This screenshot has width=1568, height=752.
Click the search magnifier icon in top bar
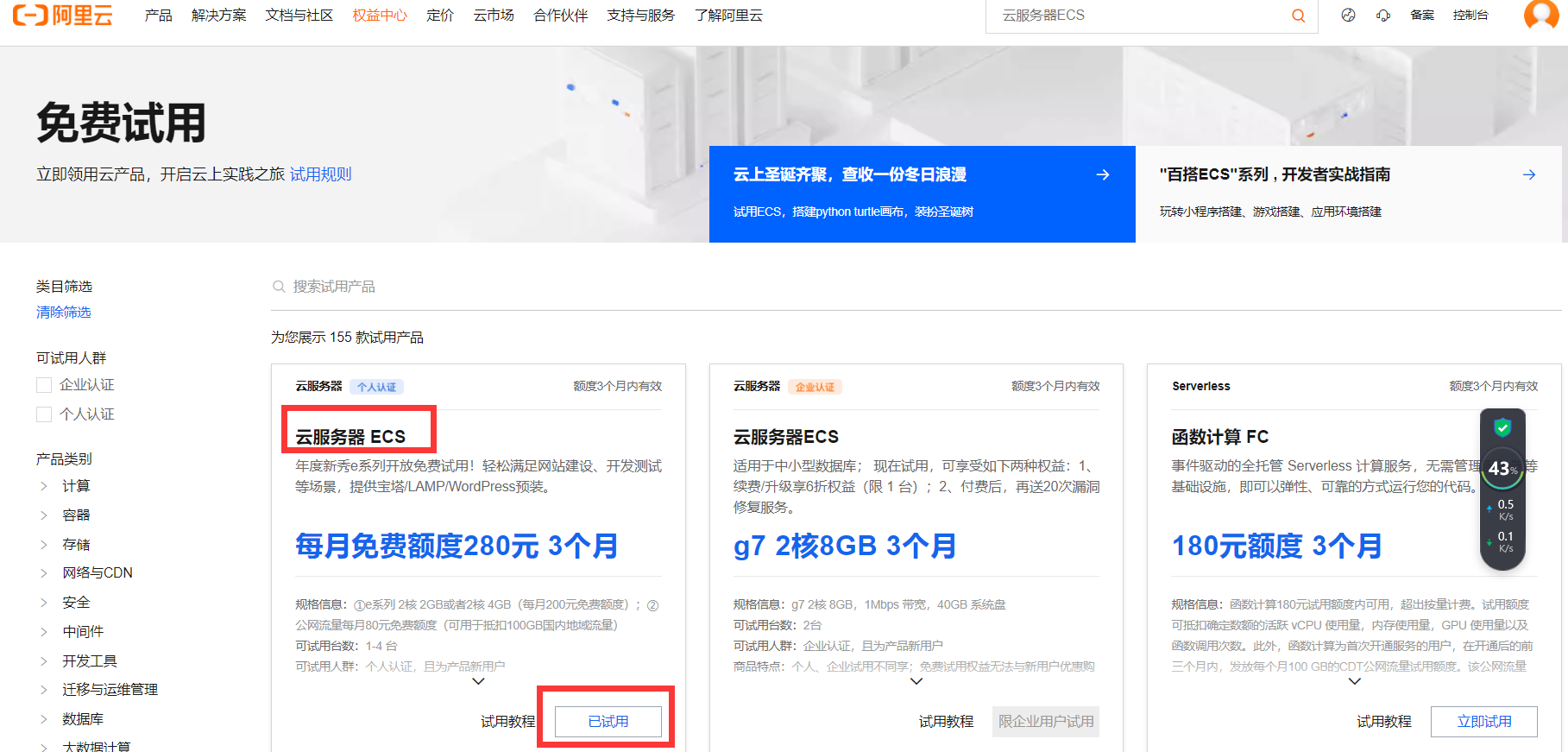1298,16
